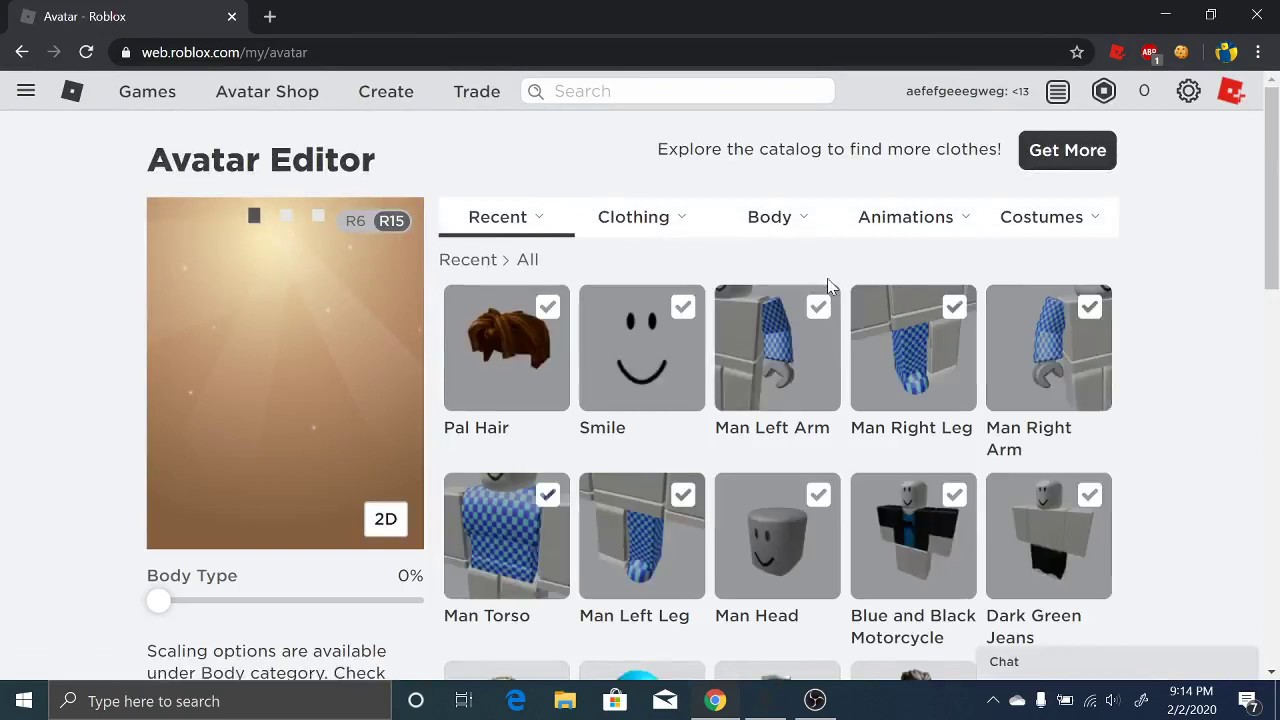
Task: Open the adblock extension icon
Action: 1150,53
